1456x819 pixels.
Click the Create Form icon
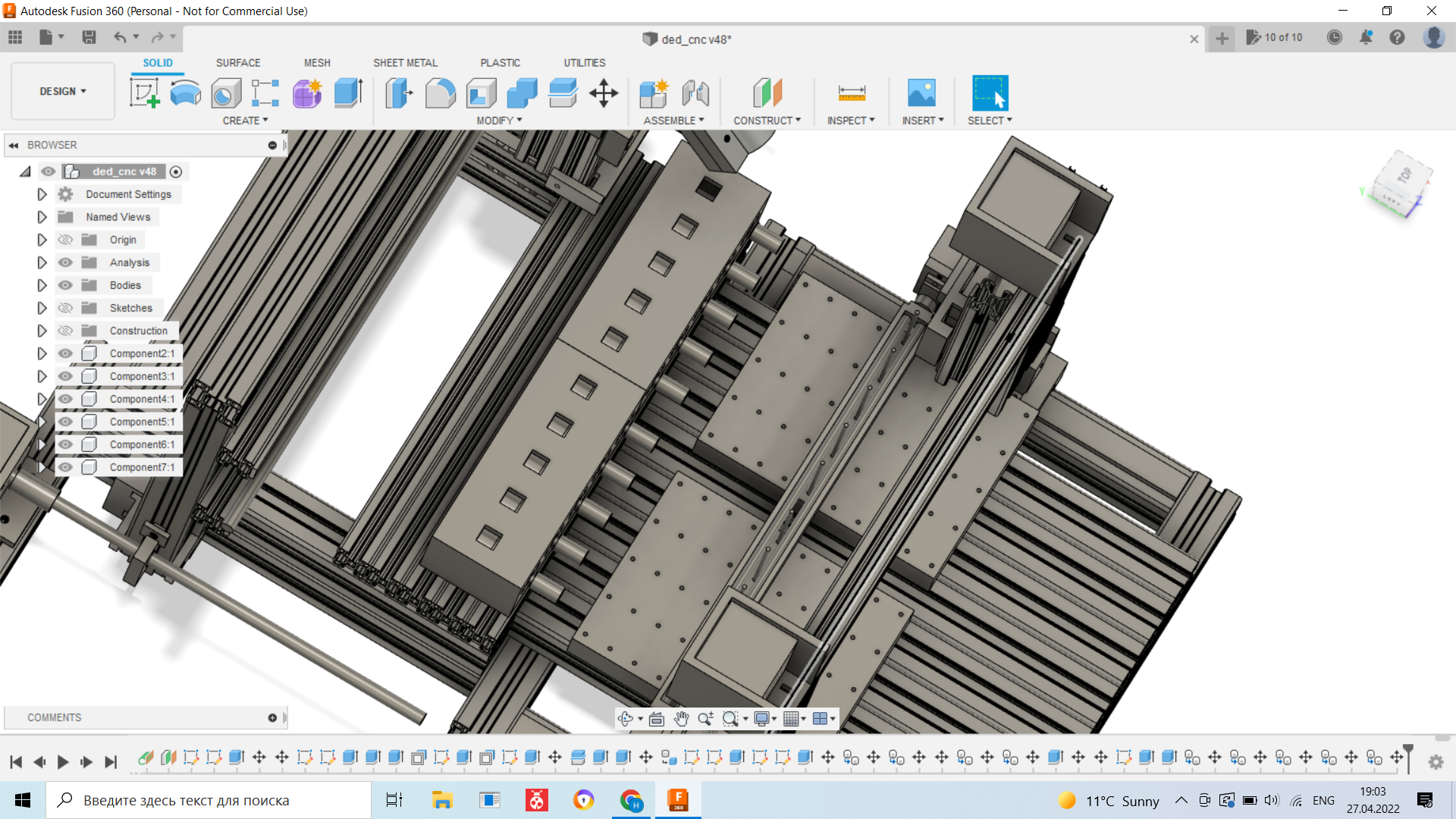click(x=307, y=93)
